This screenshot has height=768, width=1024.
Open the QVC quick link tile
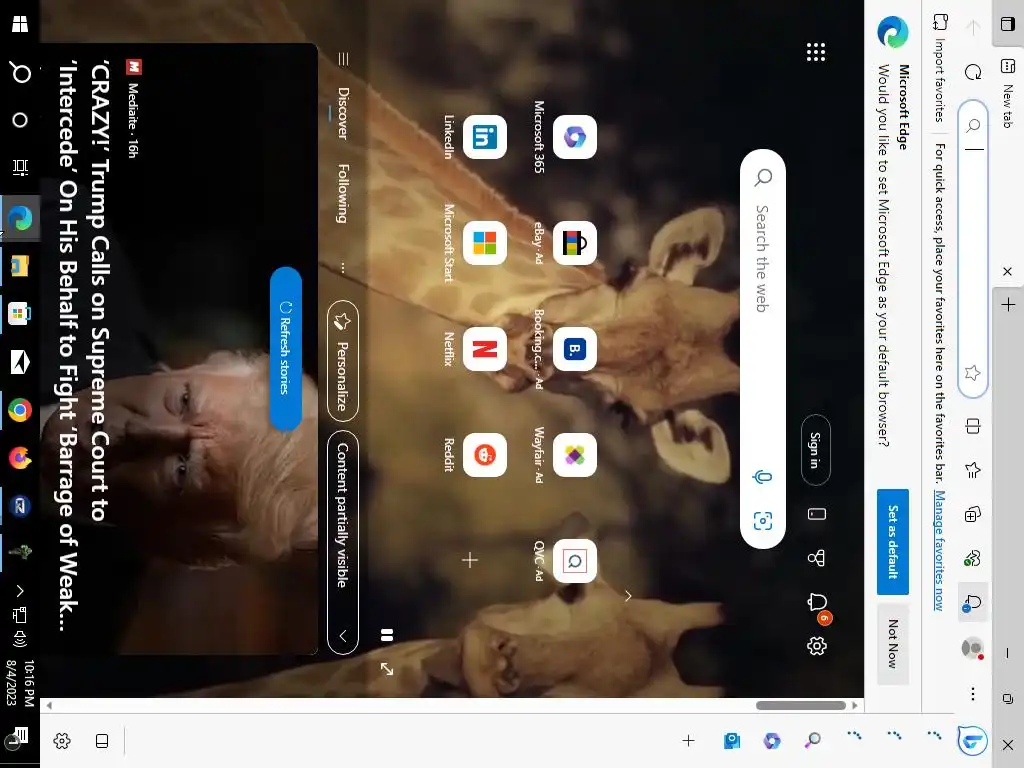[575, 561]
